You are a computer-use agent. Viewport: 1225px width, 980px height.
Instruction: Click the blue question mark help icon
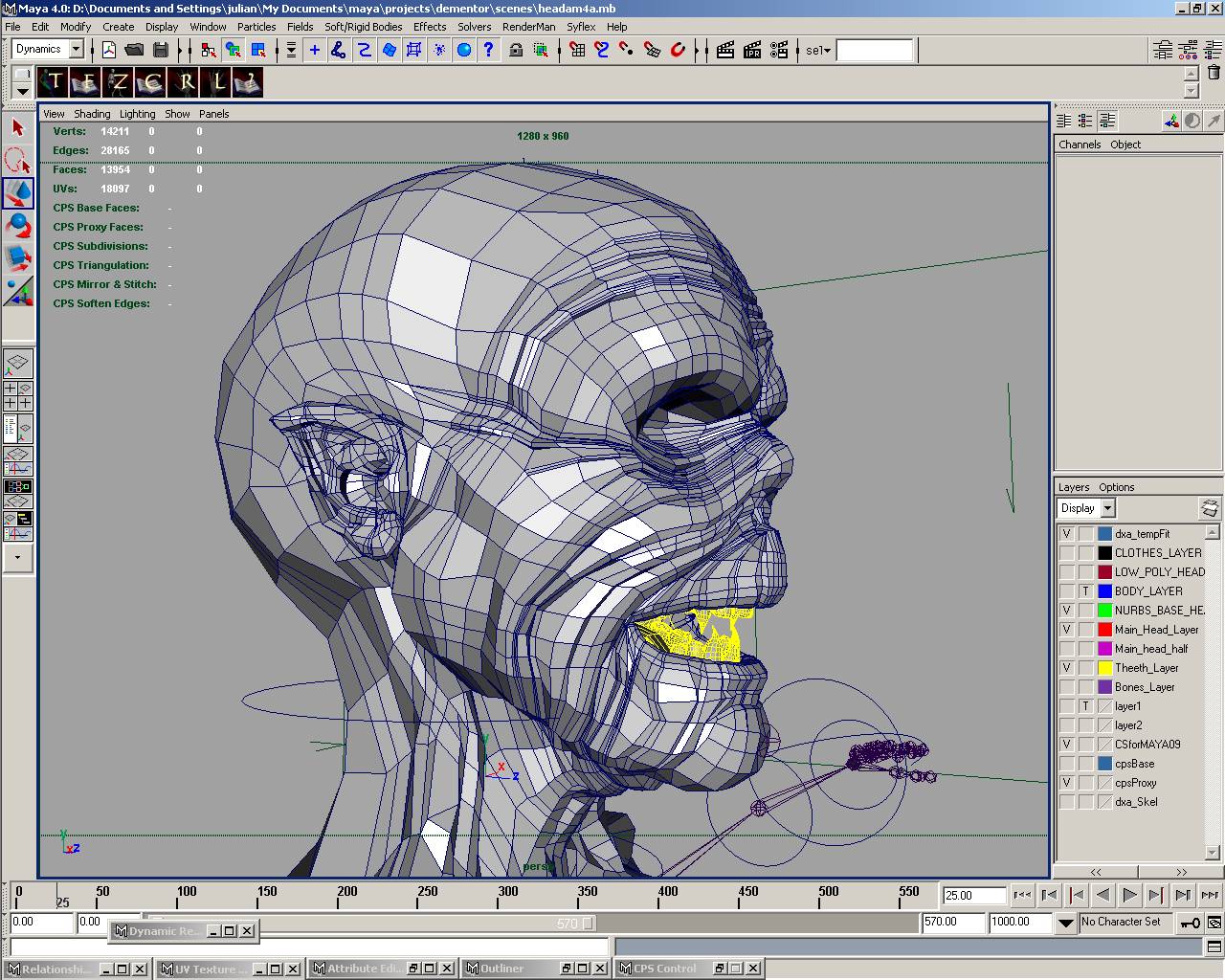click(489, 50)
